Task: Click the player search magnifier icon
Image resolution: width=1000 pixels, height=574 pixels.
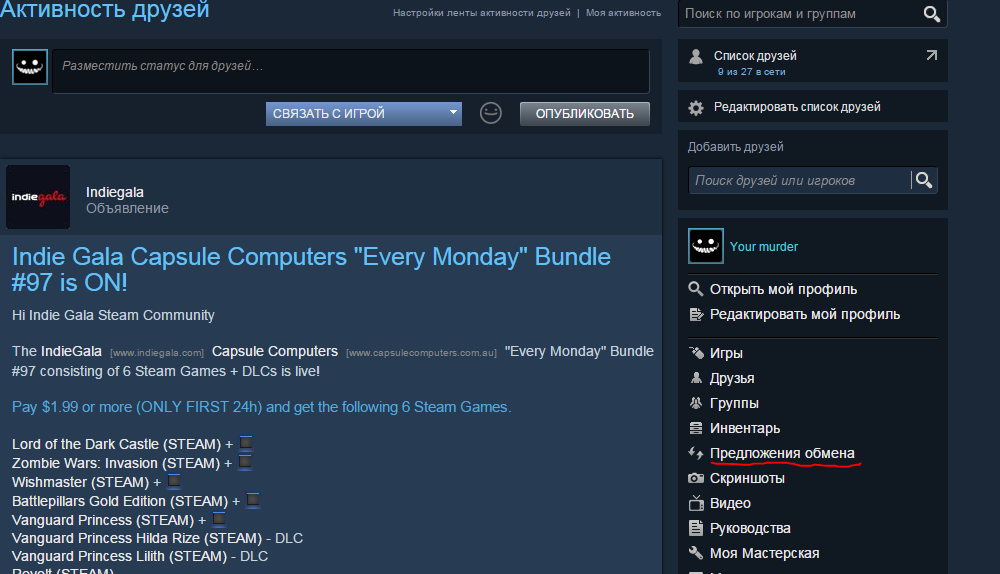Action: [931, 13]
